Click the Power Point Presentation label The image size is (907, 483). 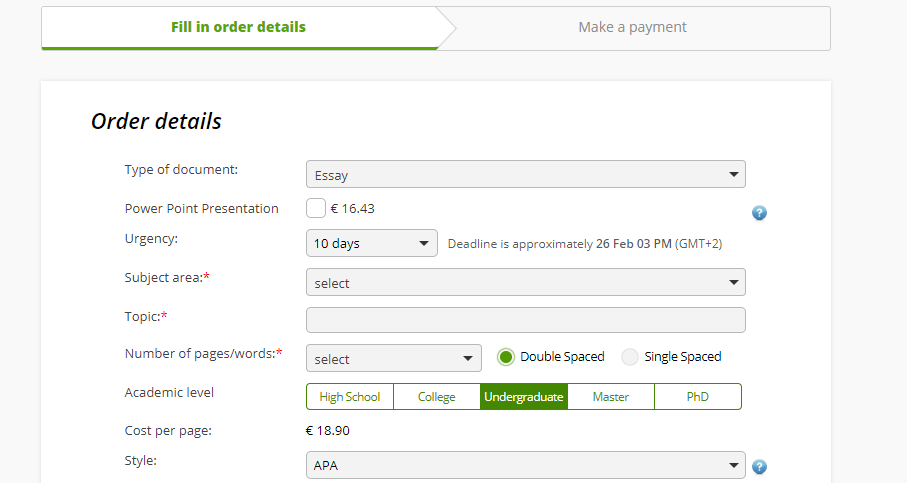tap(201, 208)
